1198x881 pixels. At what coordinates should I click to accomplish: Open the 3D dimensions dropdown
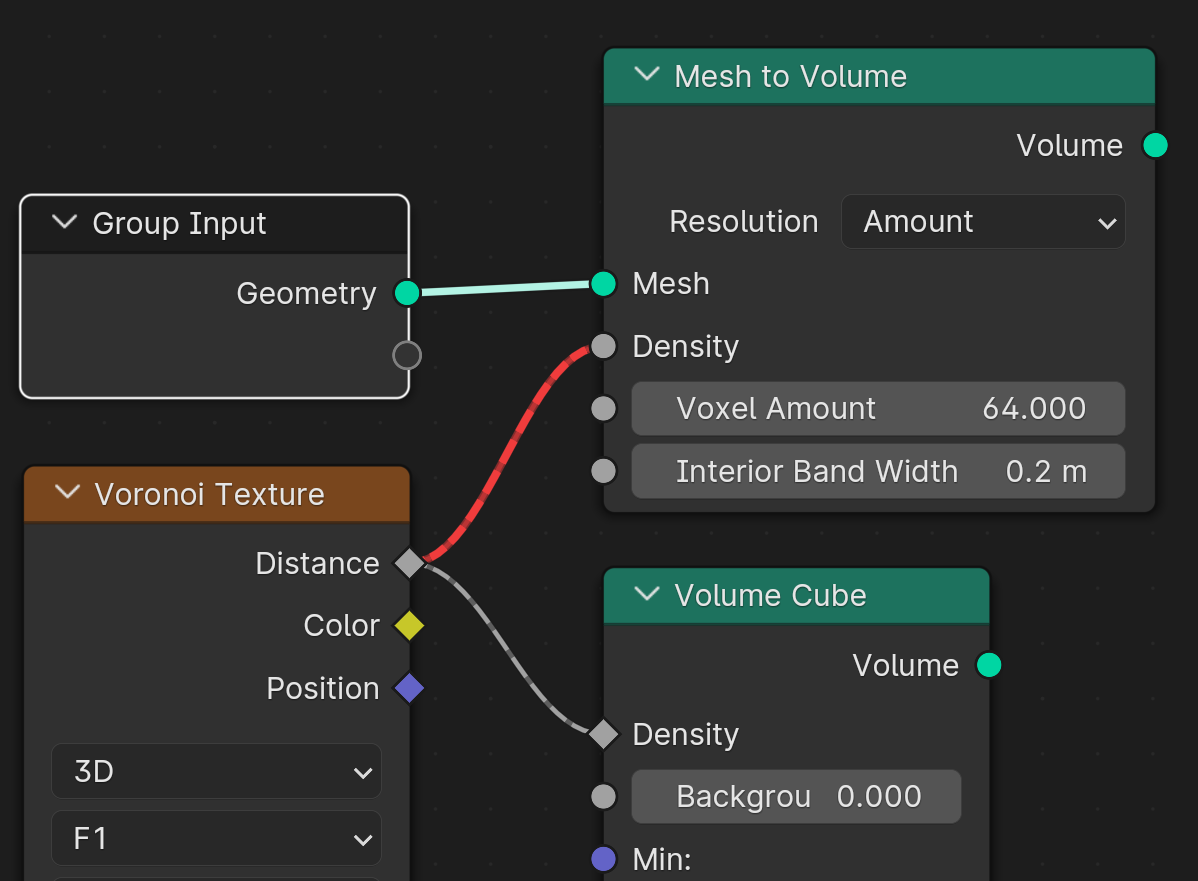click(x=216, y=772)
